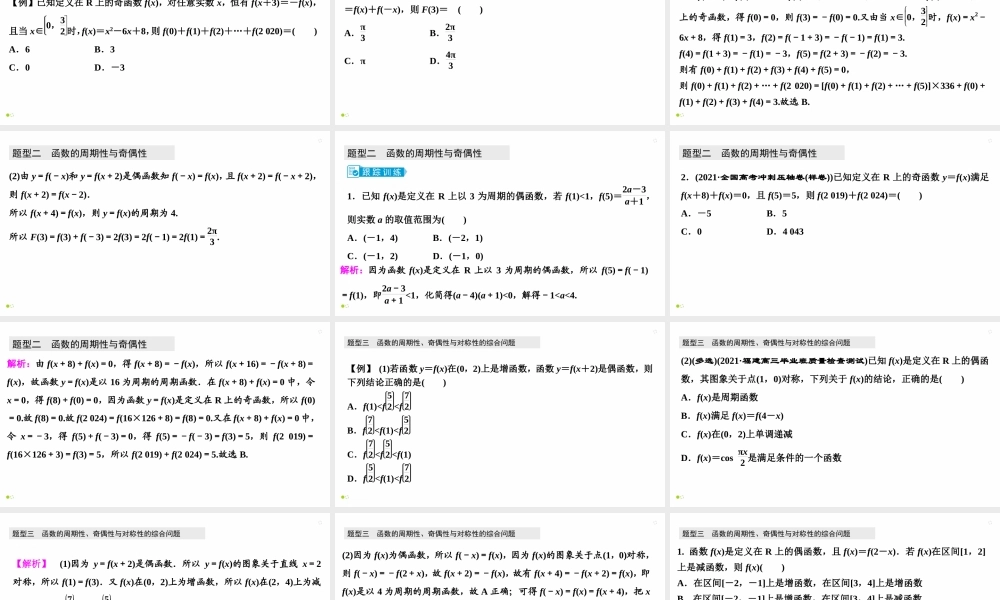Select option D. 4π/3
Image resolution: width=1000 pixels, height=600 pixels.
pyautogui.click(x=443, y=61)
